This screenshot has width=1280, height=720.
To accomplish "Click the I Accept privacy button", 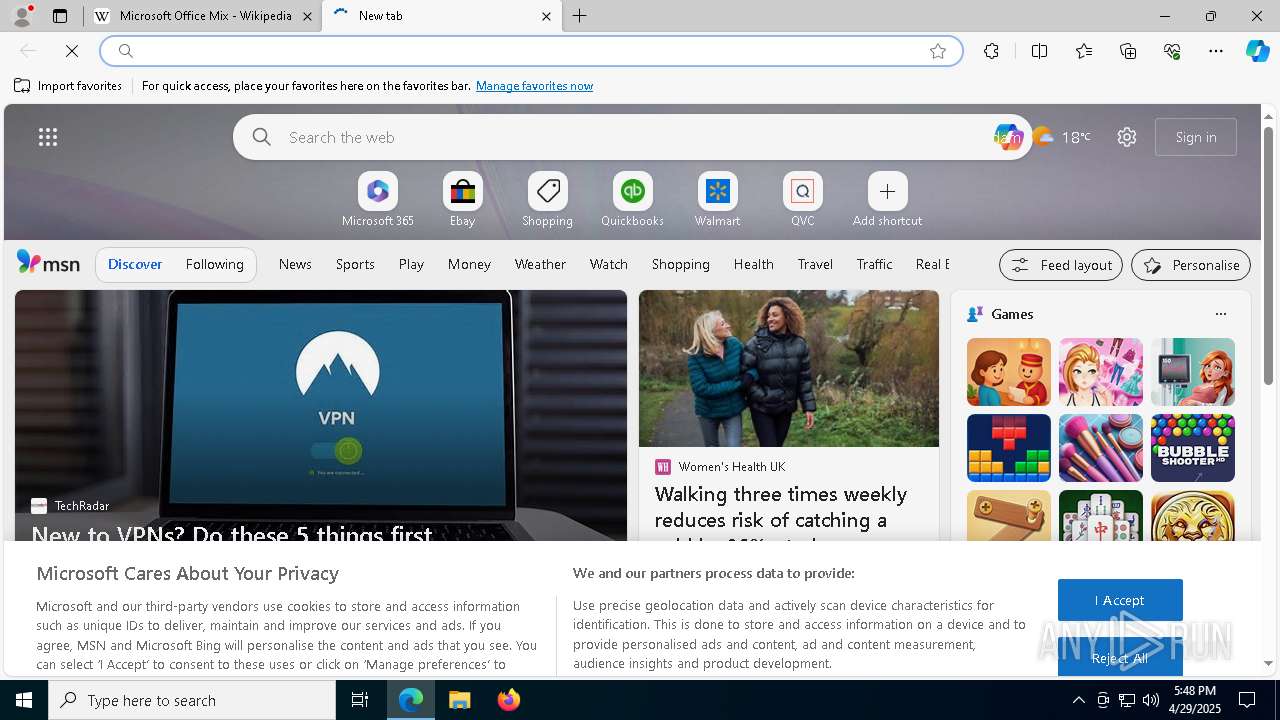I will pos(1120,600).
